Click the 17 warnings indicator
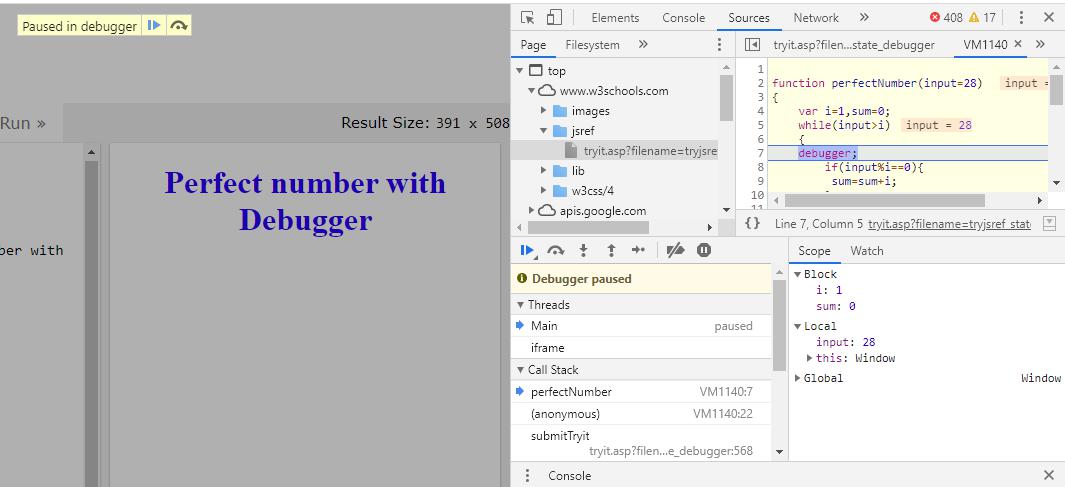Viewport: 1065px width, 487px height. click(982, 18)
